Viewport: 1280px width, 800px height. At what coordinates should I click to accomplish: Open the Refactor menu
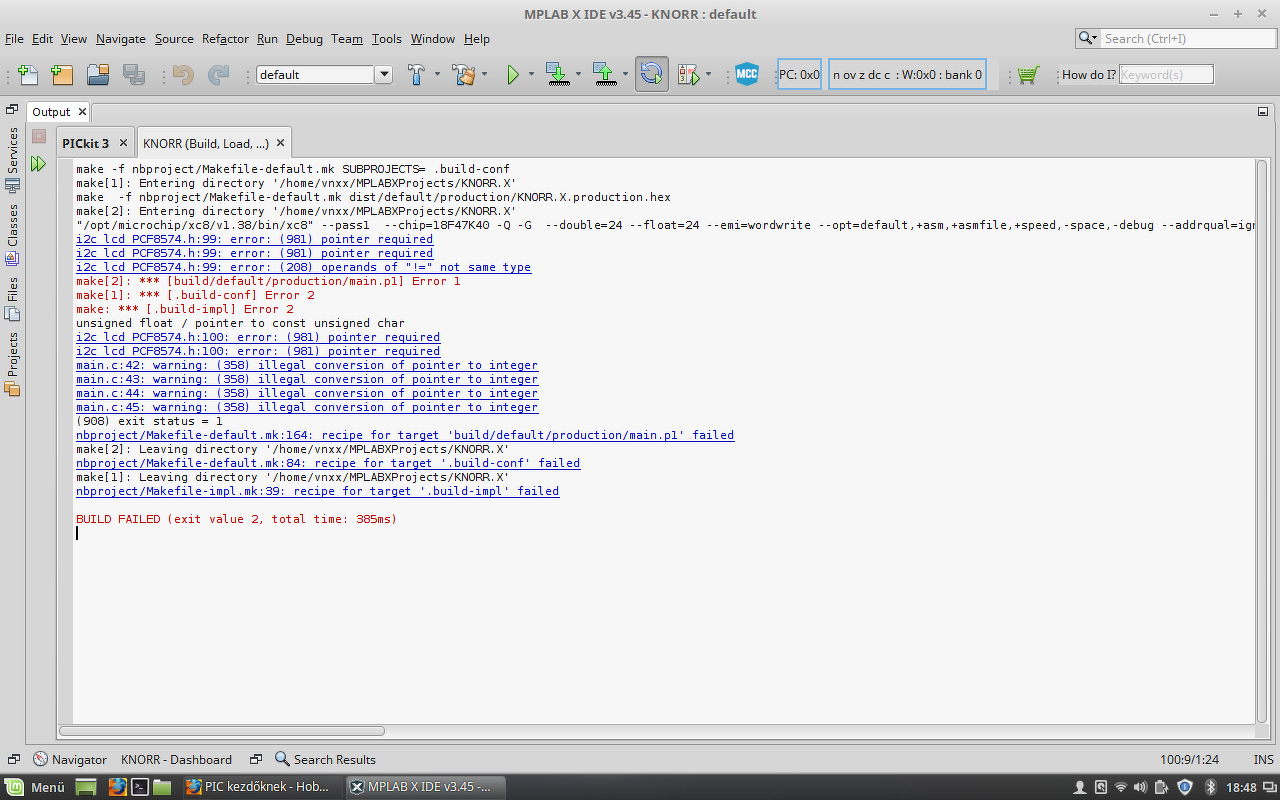pos(225,39)
